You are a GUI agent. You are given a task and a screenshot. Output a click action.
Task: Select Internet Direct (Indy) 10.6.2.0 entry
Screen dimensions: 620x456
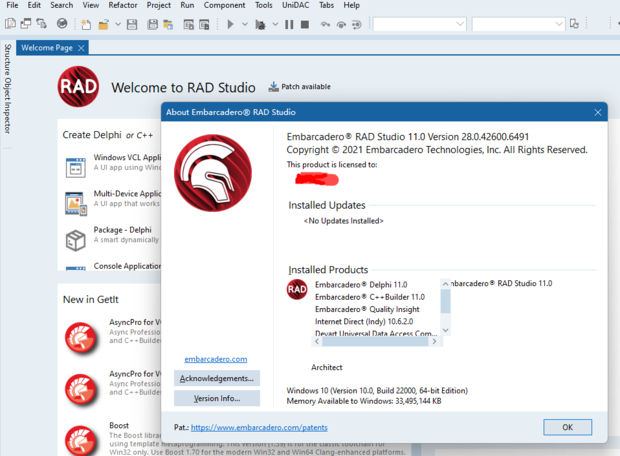[364, 322]
